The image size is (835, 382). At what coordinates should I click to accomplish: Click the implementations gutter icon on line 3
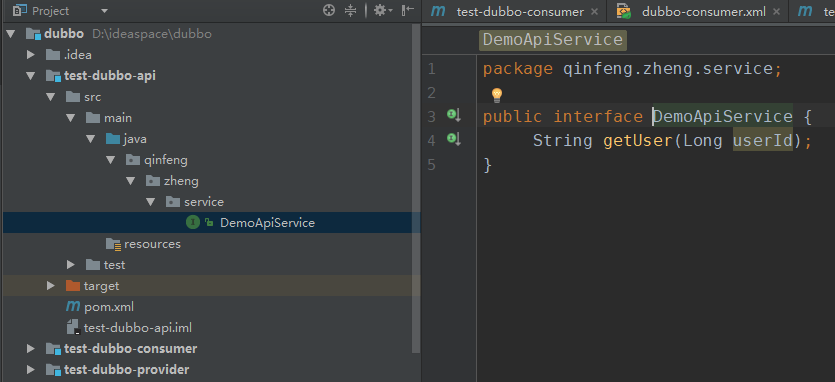click(x=454, y=115)
